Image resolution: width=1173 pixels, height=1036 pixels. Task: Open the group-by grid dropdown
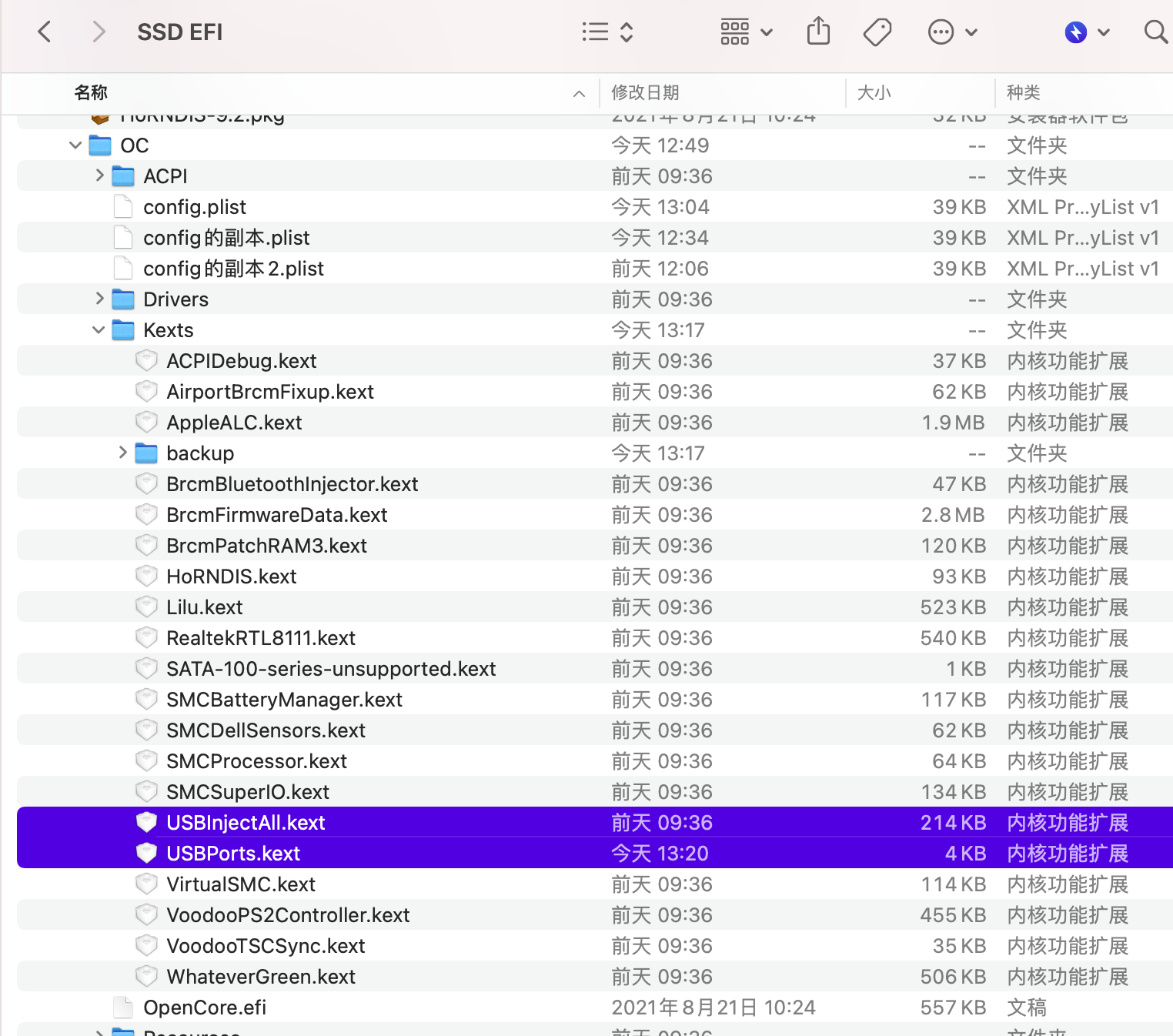747,32
